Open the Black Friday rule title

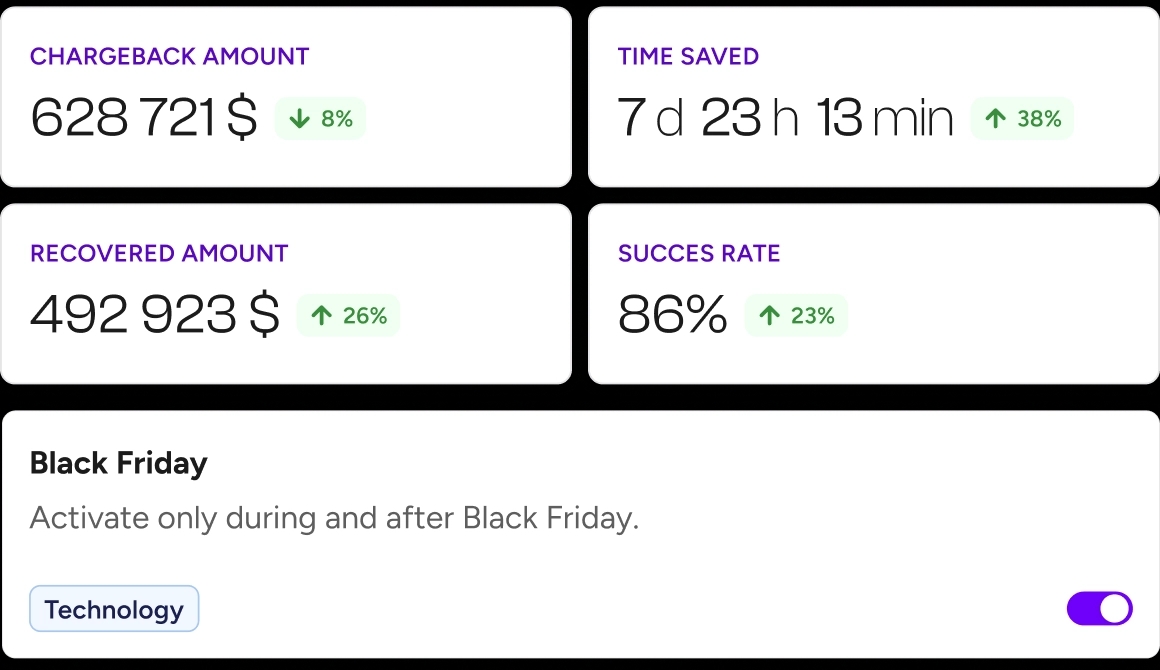tap(119, 463)
